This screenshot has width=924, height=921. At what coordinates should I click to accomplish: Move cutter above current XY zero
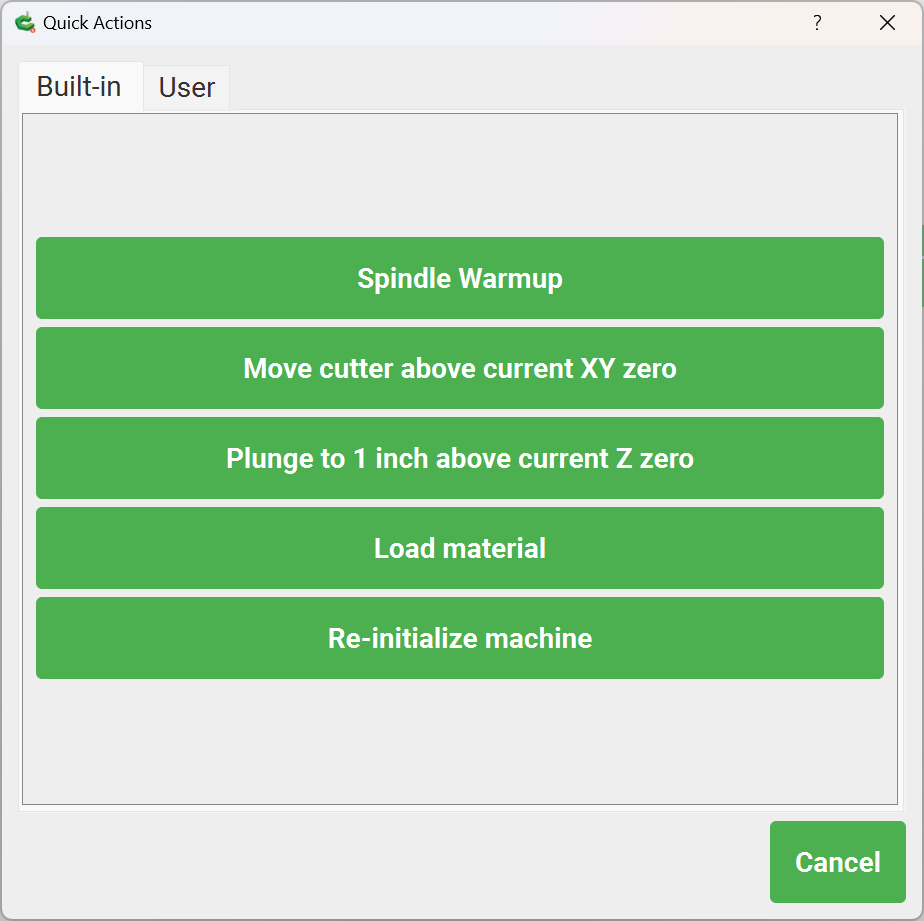point(460,368)
